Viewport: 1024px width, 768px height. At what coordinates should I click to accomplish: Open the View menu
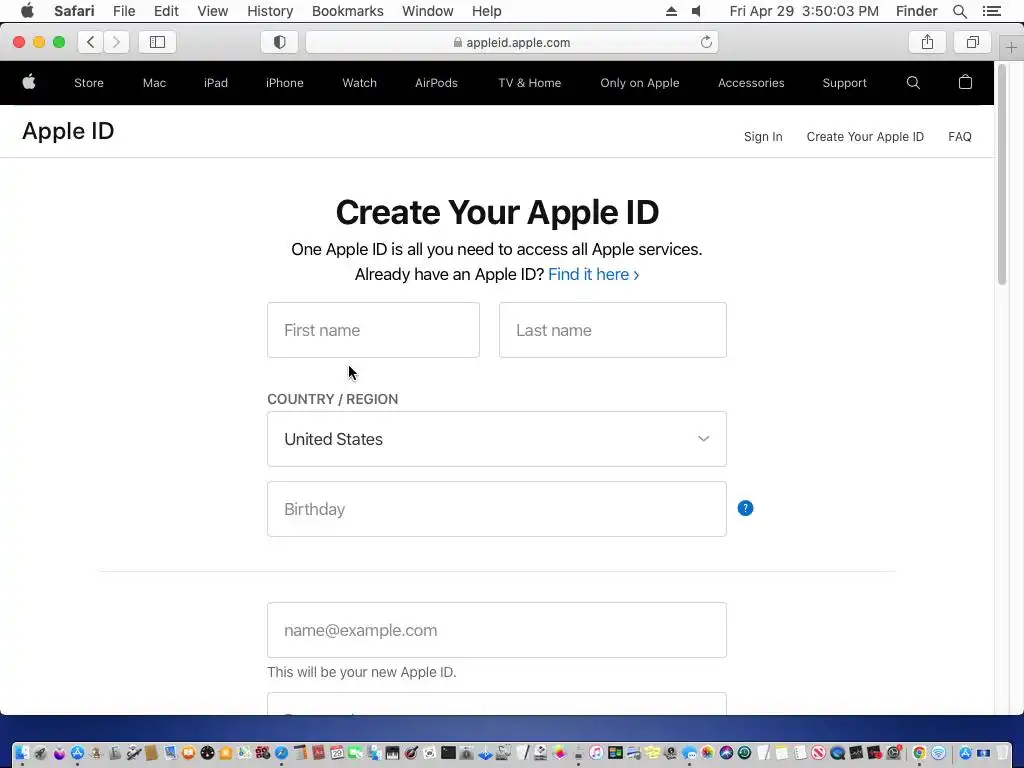coord(212,11)
